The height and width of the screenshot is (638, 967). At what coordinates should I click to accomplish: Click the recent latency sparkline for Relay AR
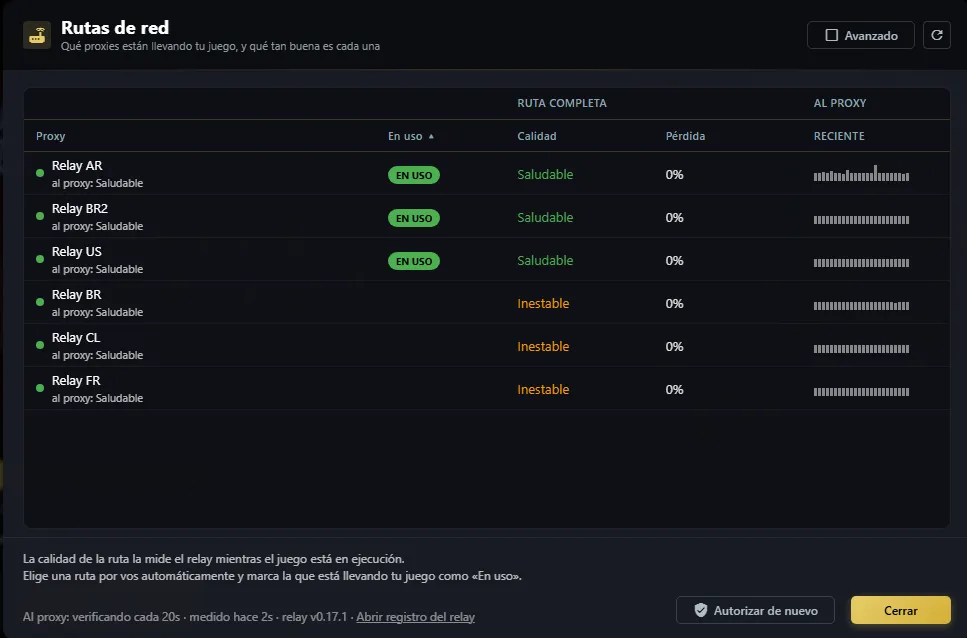pyautogui.click(x=862, y=173)
